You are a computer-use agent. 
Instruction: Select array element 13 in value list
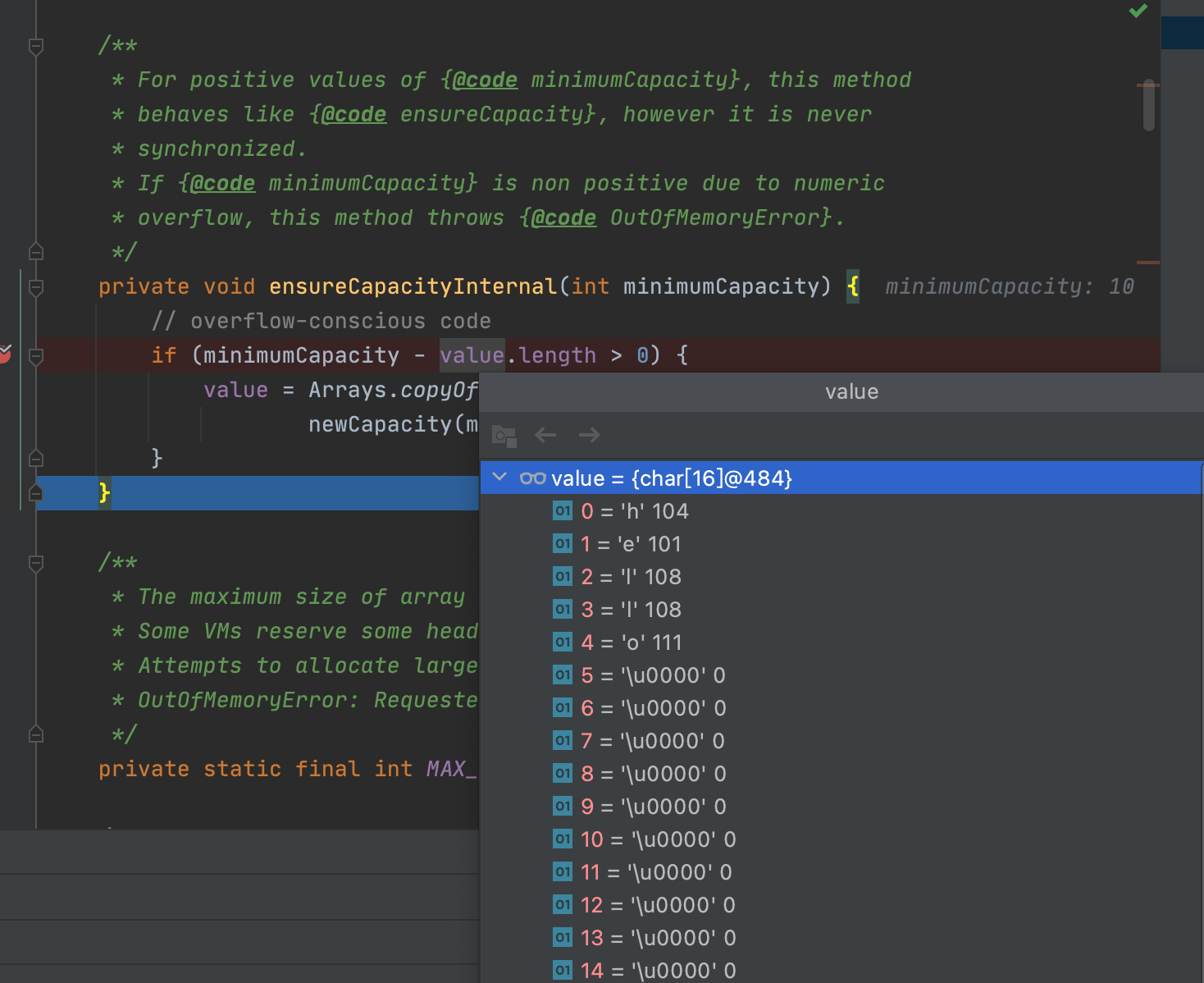point(659,938)
